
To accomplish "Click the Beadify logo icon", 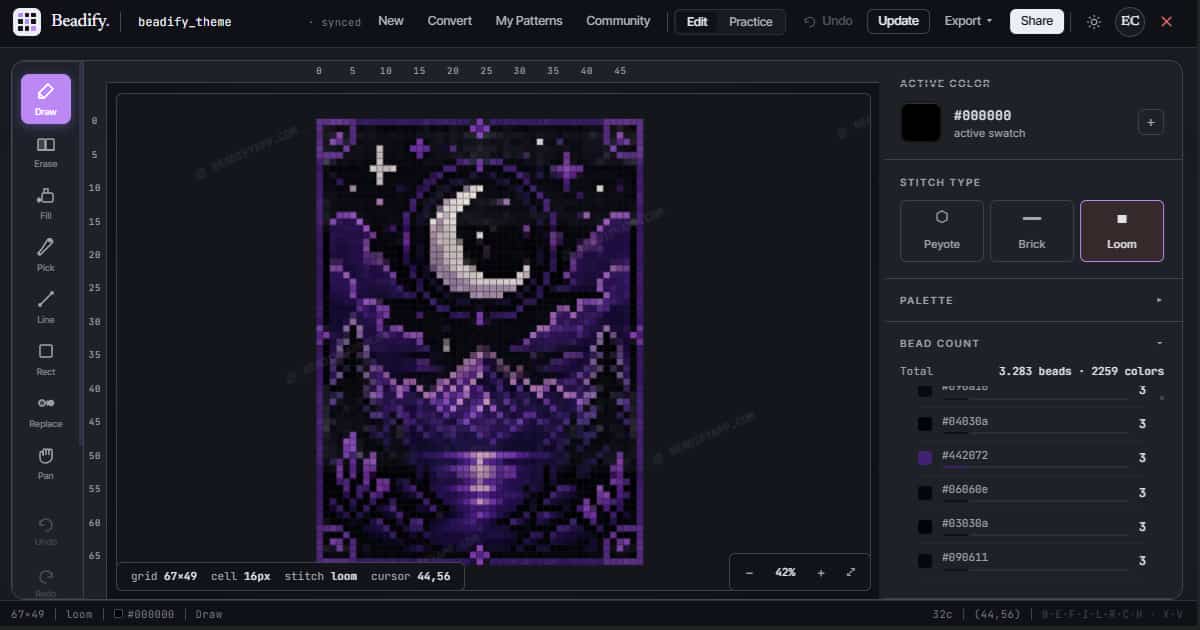I will (27, 21).
